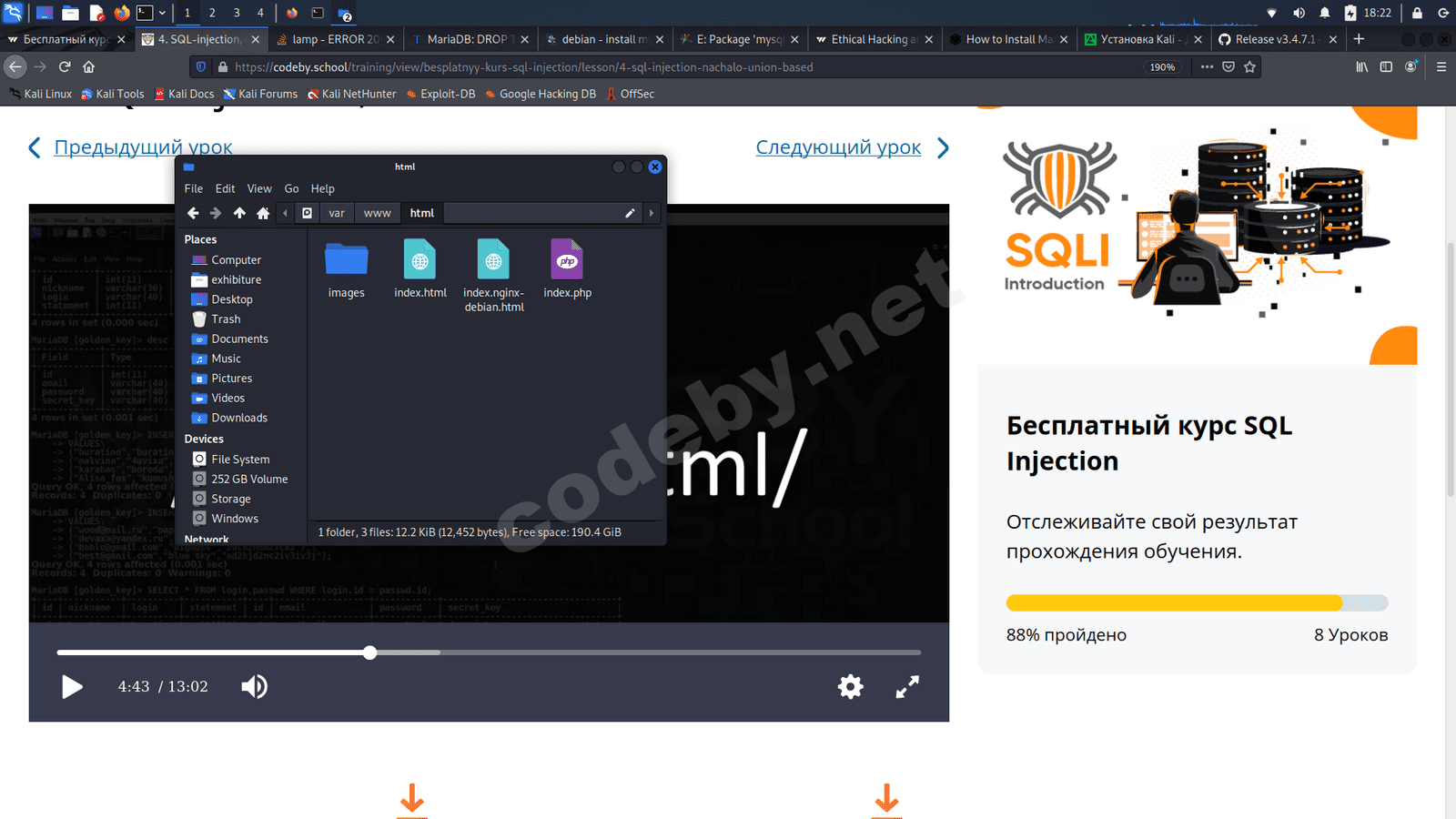Screen dimensions: 1456x819
Task: Click the video progress slider handle
Action: pos(369,652)
